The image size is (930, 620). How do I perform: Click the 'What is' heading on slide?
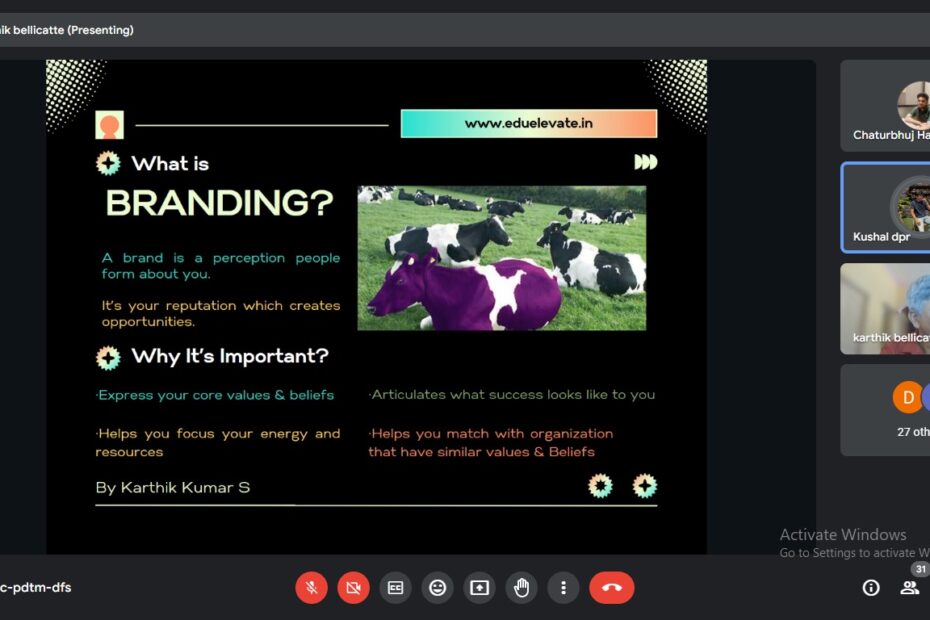coord(170,164)
